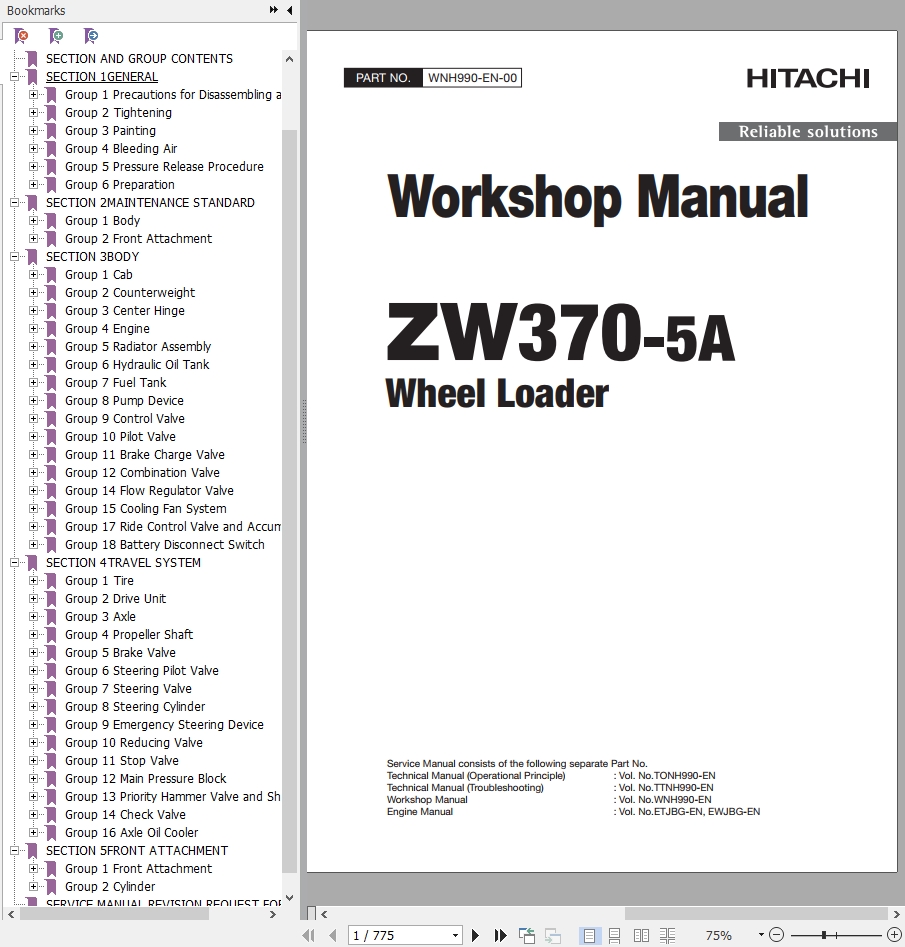Collapse SECTION 5FRONT ATTACHMENT node
Image resolution: width=905 pixels, height=947 pixels.
coord(14,850)
